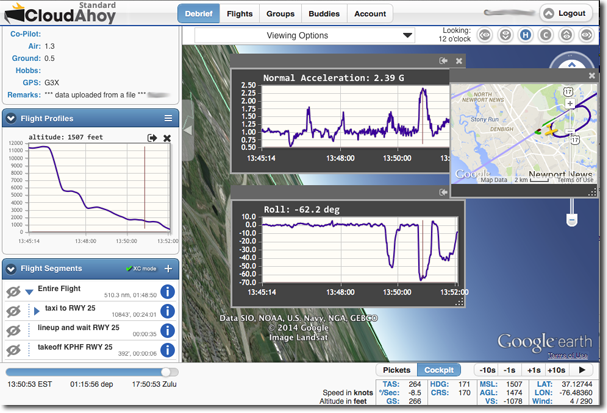Select the lineup and wait RWY 25 row
Screen dimensions: 607x413
click(x=91, y=331)
